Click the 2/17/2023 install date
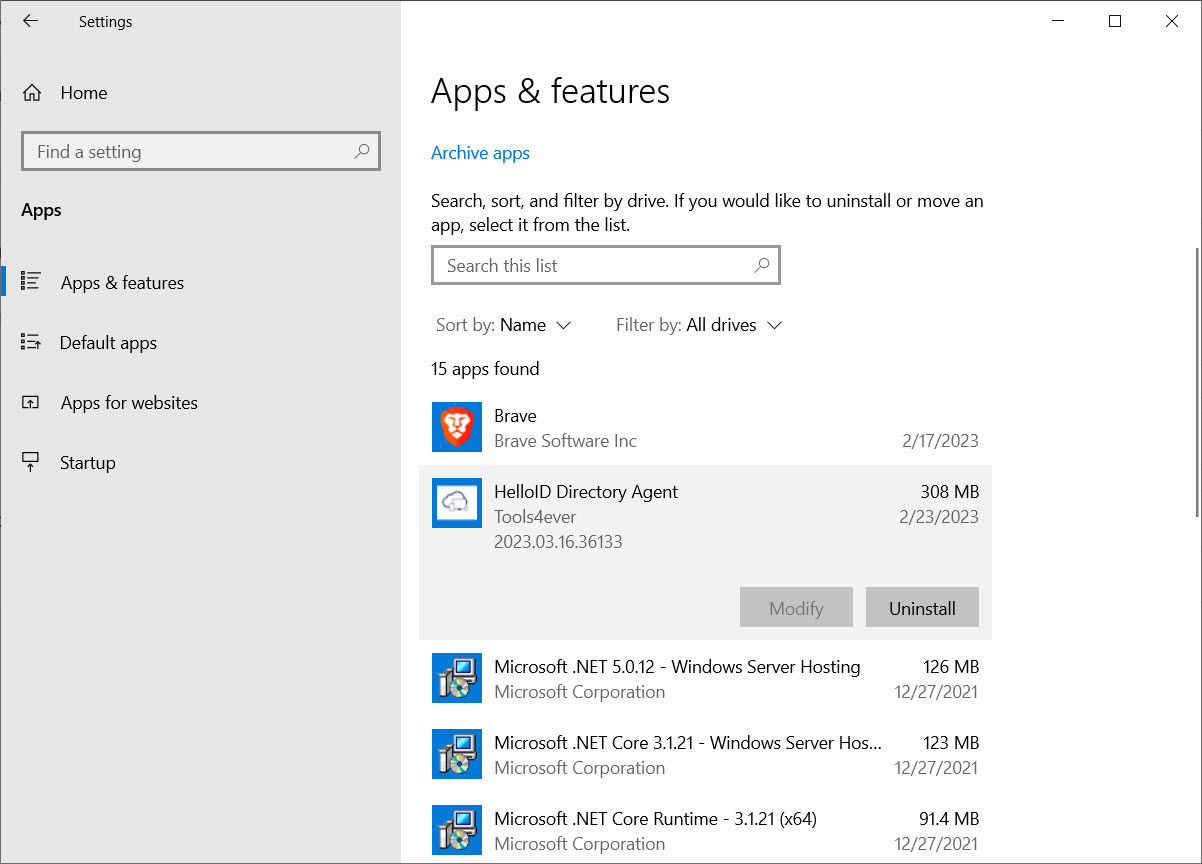 coord(938,441)
